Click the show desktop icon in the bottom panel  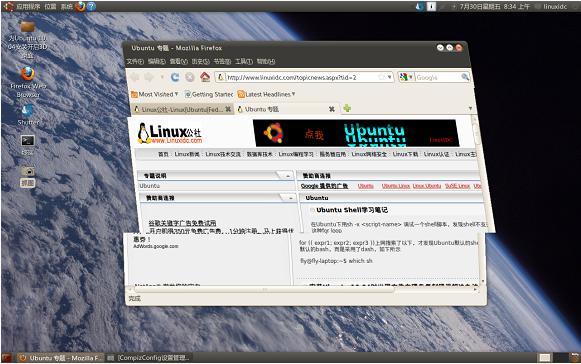tap(7, 358)
